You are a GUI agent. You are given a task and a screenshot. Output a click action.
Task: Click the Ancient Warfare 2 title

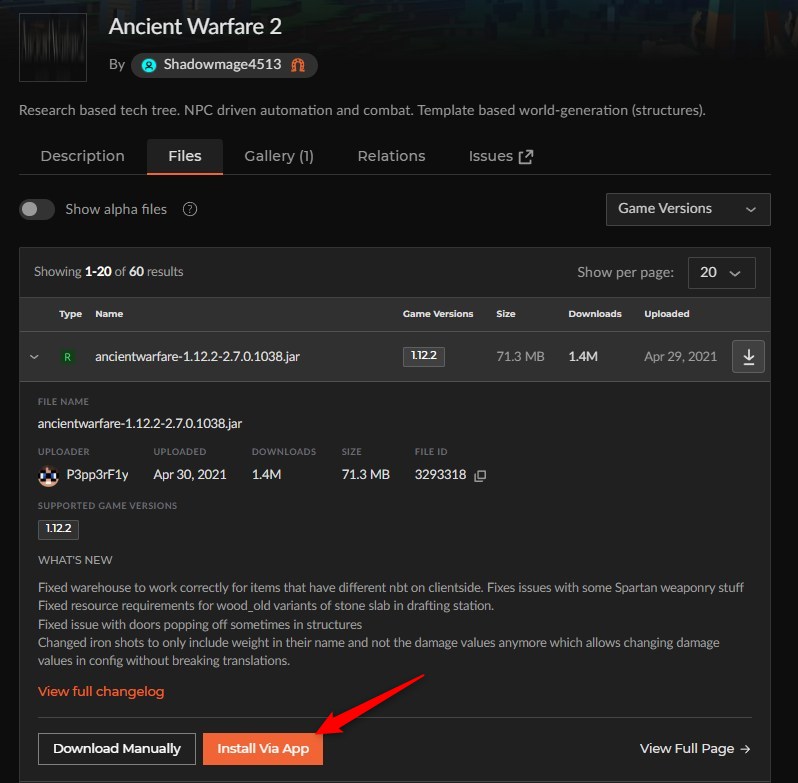tap(195, 26)
